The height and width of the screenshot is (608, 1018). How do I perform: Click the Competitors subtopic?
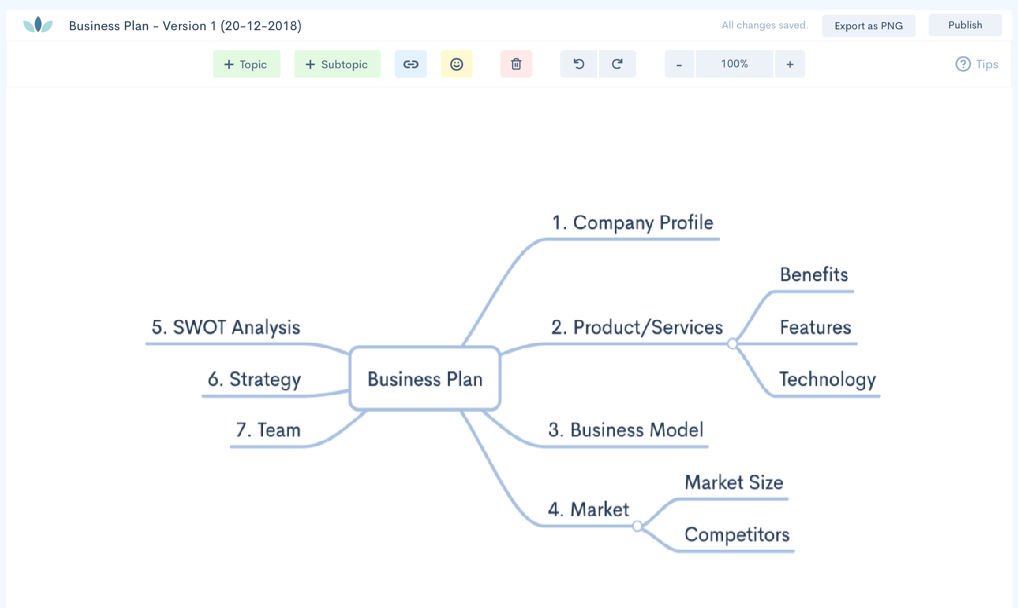pos(736,534)
